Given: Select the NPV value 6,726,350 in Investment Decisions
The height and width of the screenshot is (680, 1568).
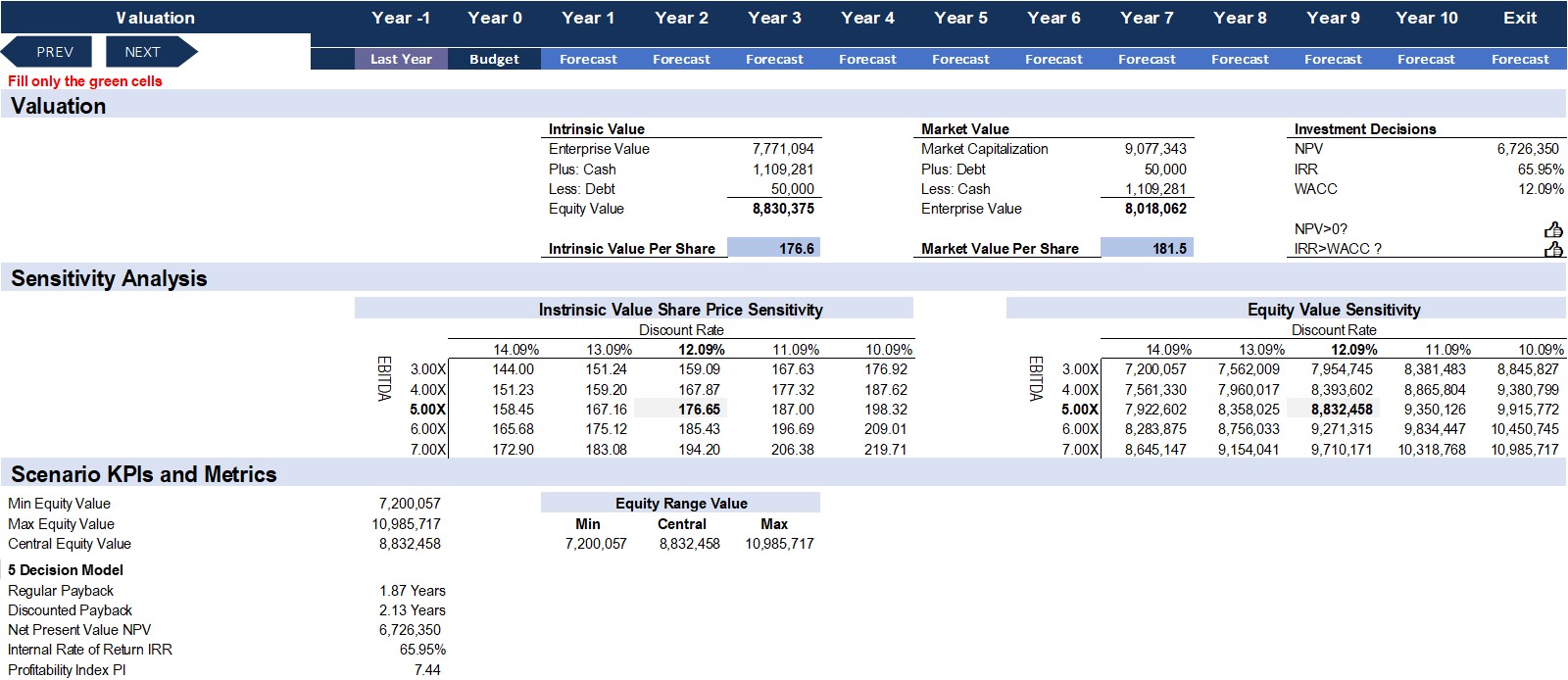Looking at the screenshot, I should tap(1527, 149).
